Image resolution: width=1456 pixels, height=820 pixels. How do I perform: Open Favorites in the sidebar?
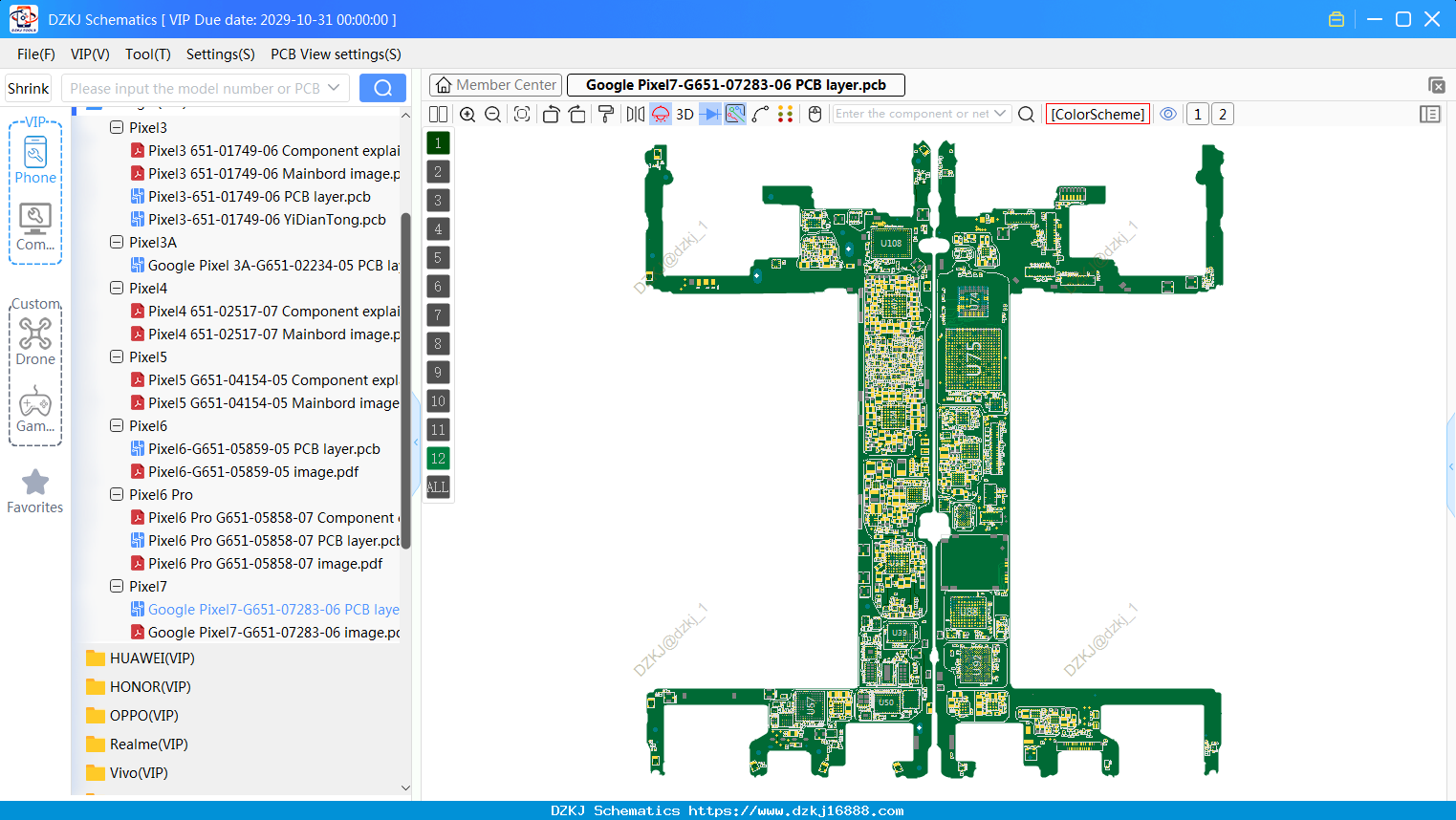[x=35, y=492]
